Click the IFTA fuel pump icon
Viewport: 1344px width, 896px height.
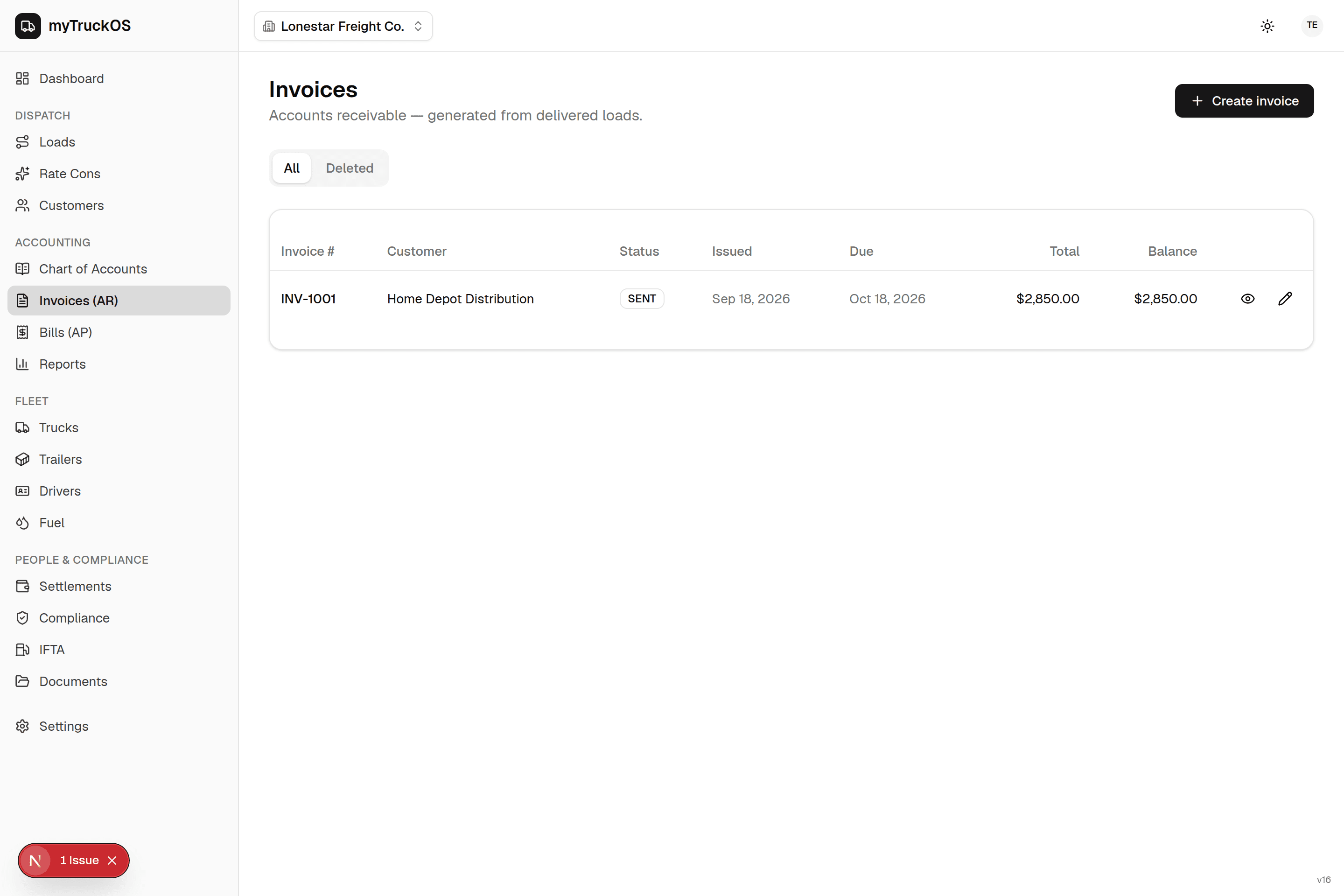tap(22, 649)
